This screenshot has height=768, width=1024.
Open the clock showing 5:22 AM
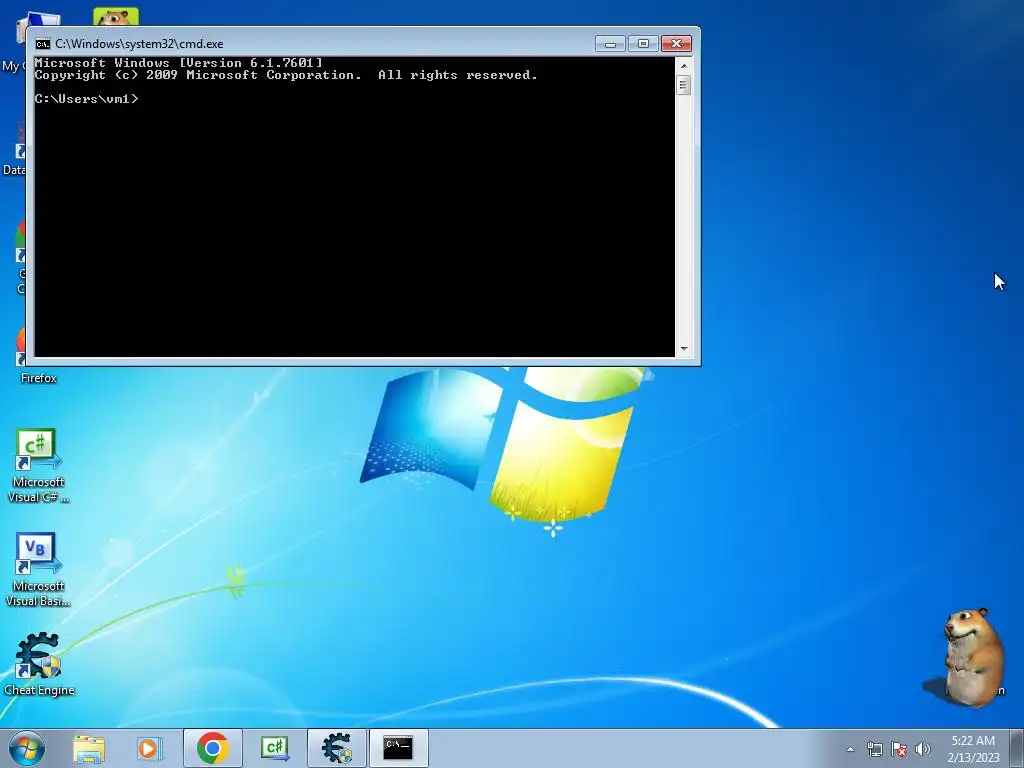(973, 749)
